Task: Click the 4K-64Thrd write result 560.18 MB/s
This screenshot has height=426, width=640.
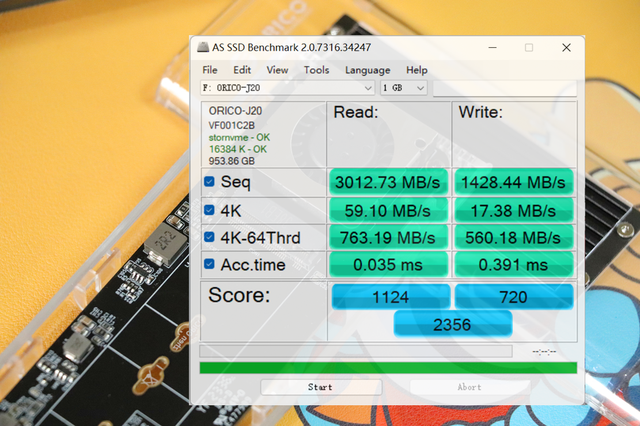Action: 513,237
